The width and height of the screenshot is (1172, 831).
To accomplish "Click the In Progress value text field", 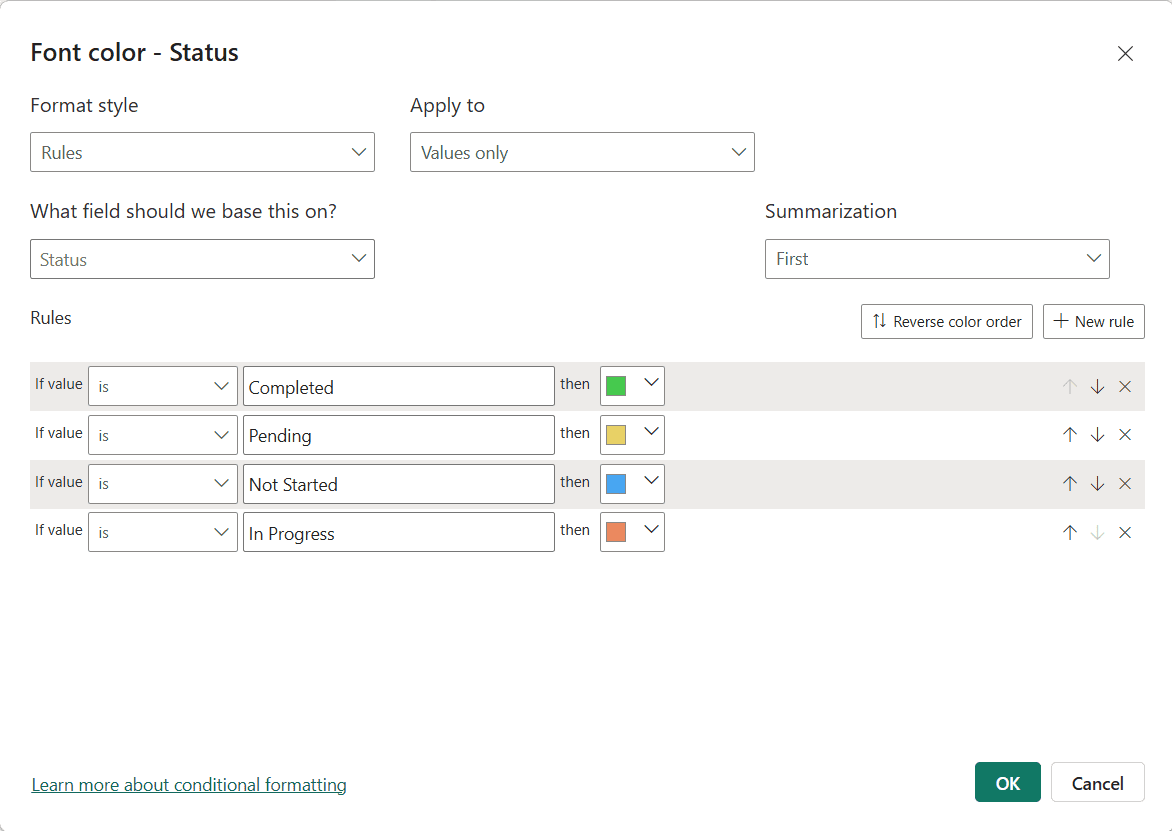I will coord(399,532).
